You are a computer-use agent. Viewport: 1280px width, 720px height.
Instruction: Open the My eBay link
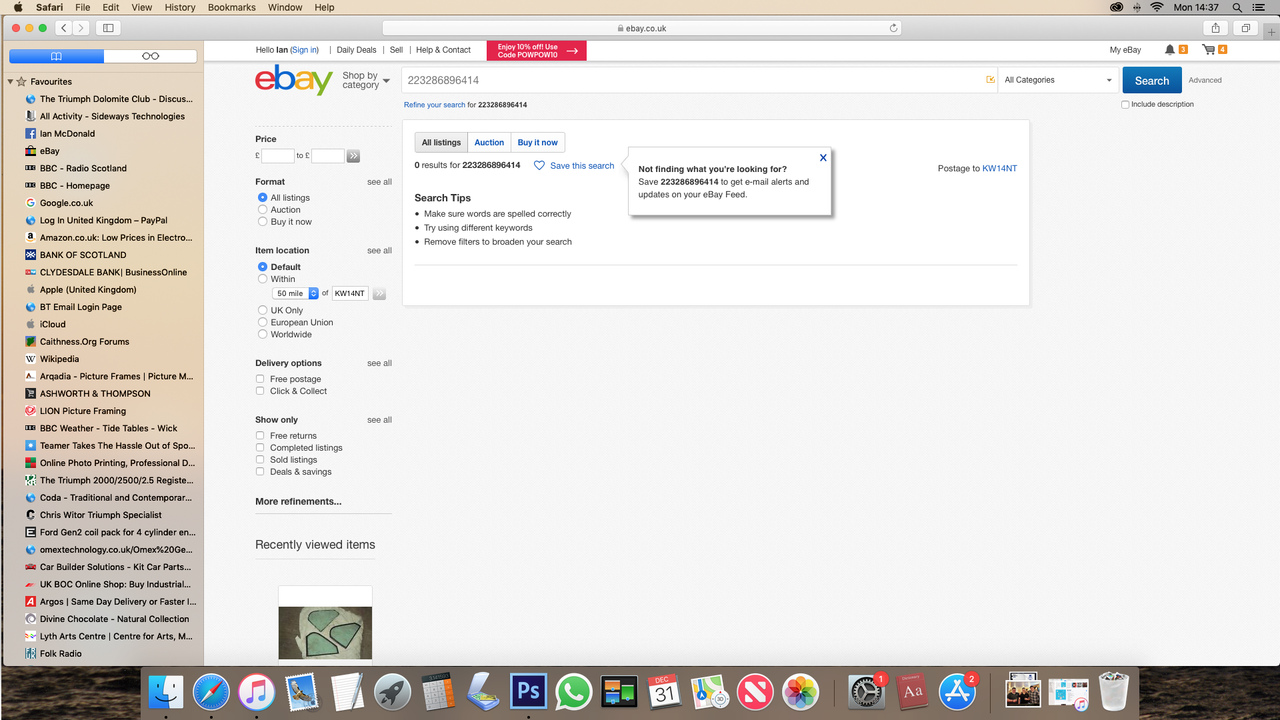(x=1125, y=50)
